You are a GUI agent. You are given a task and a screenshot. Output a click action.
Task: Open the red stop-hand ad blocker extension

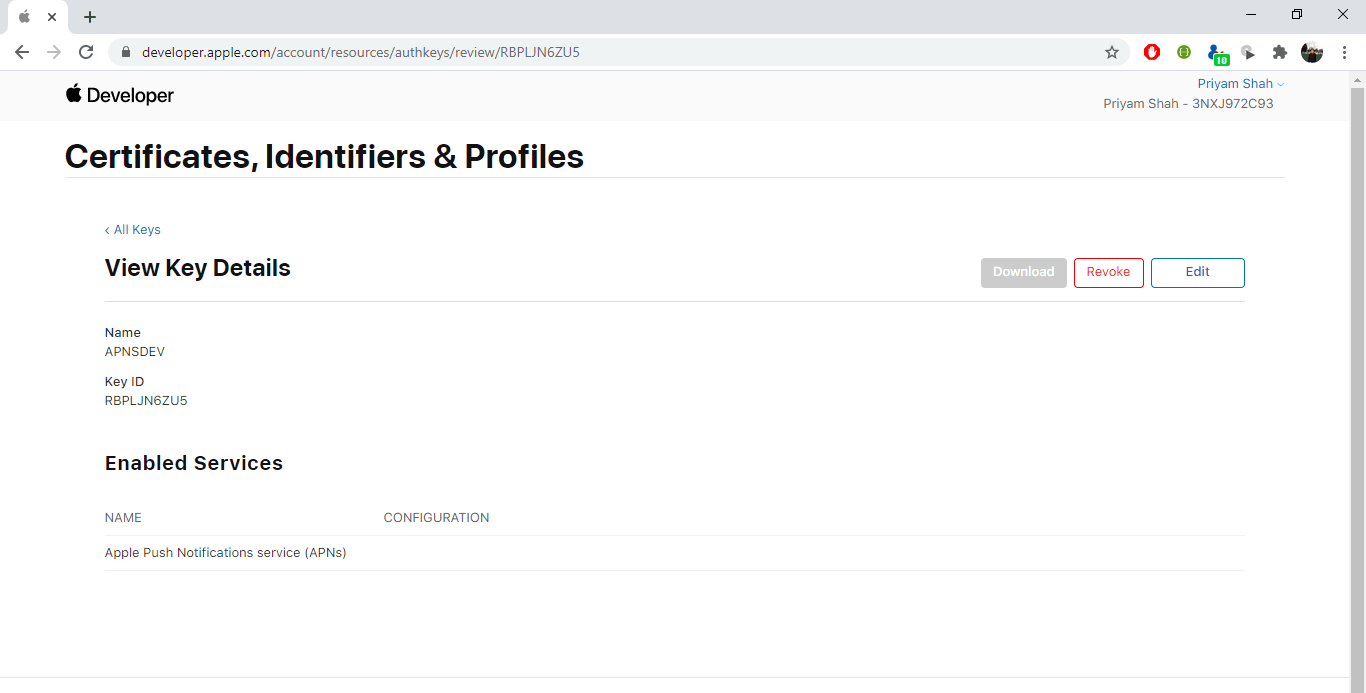pos(1152,52)
